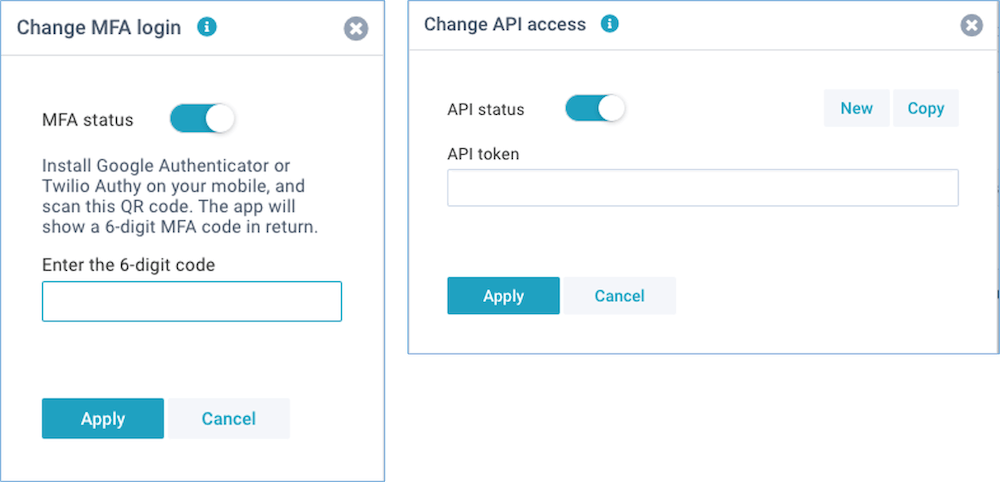
Task: Generate a New API token
Action: pos(857,108)
